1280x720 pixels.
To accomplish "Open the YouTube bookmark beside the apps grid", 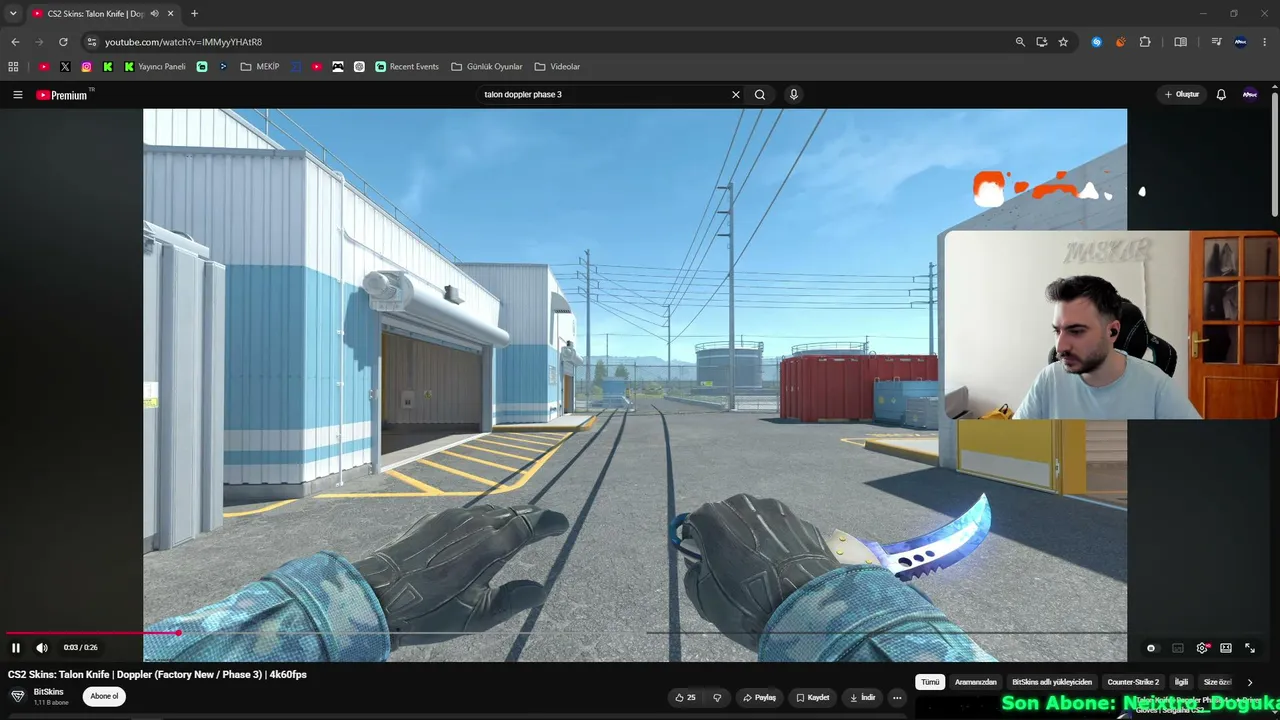I will pyautogui.click(x=44, y=67).
